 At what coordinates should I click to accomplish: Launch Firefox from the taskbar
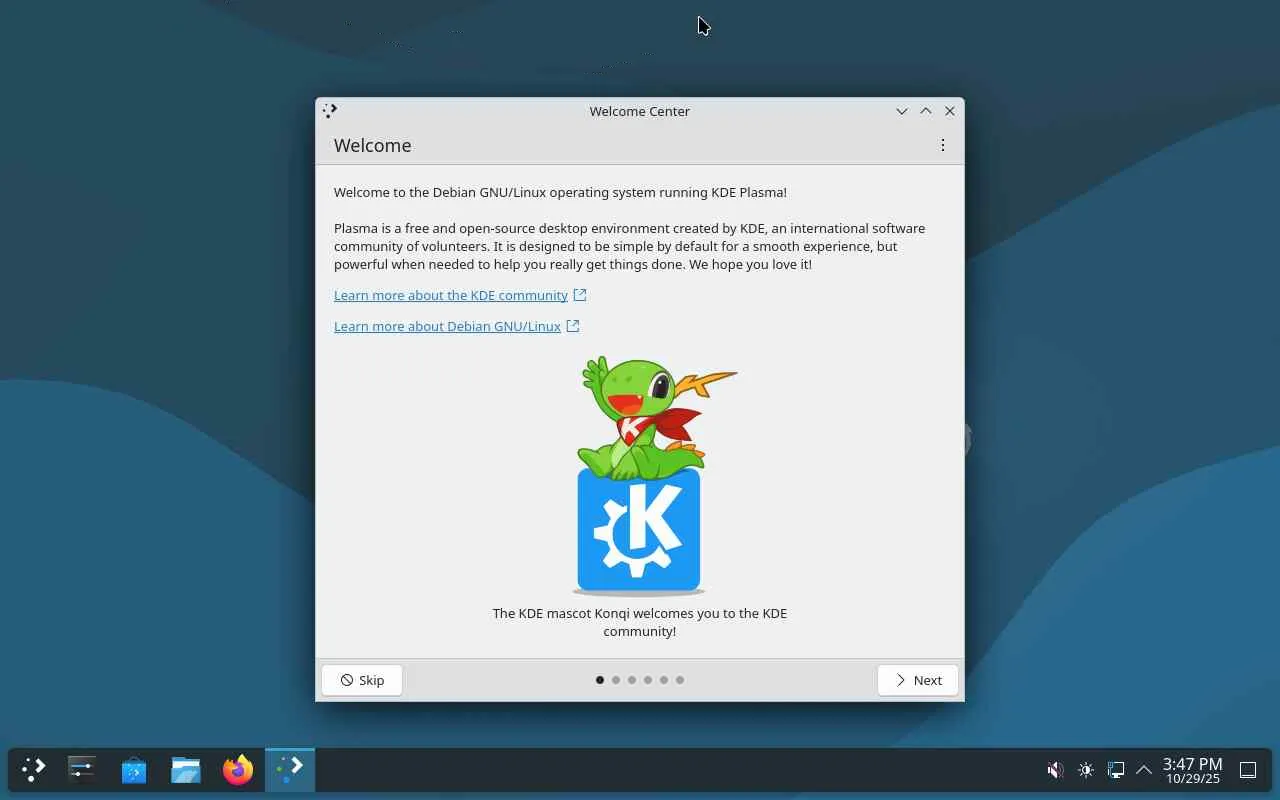[238, 770]
